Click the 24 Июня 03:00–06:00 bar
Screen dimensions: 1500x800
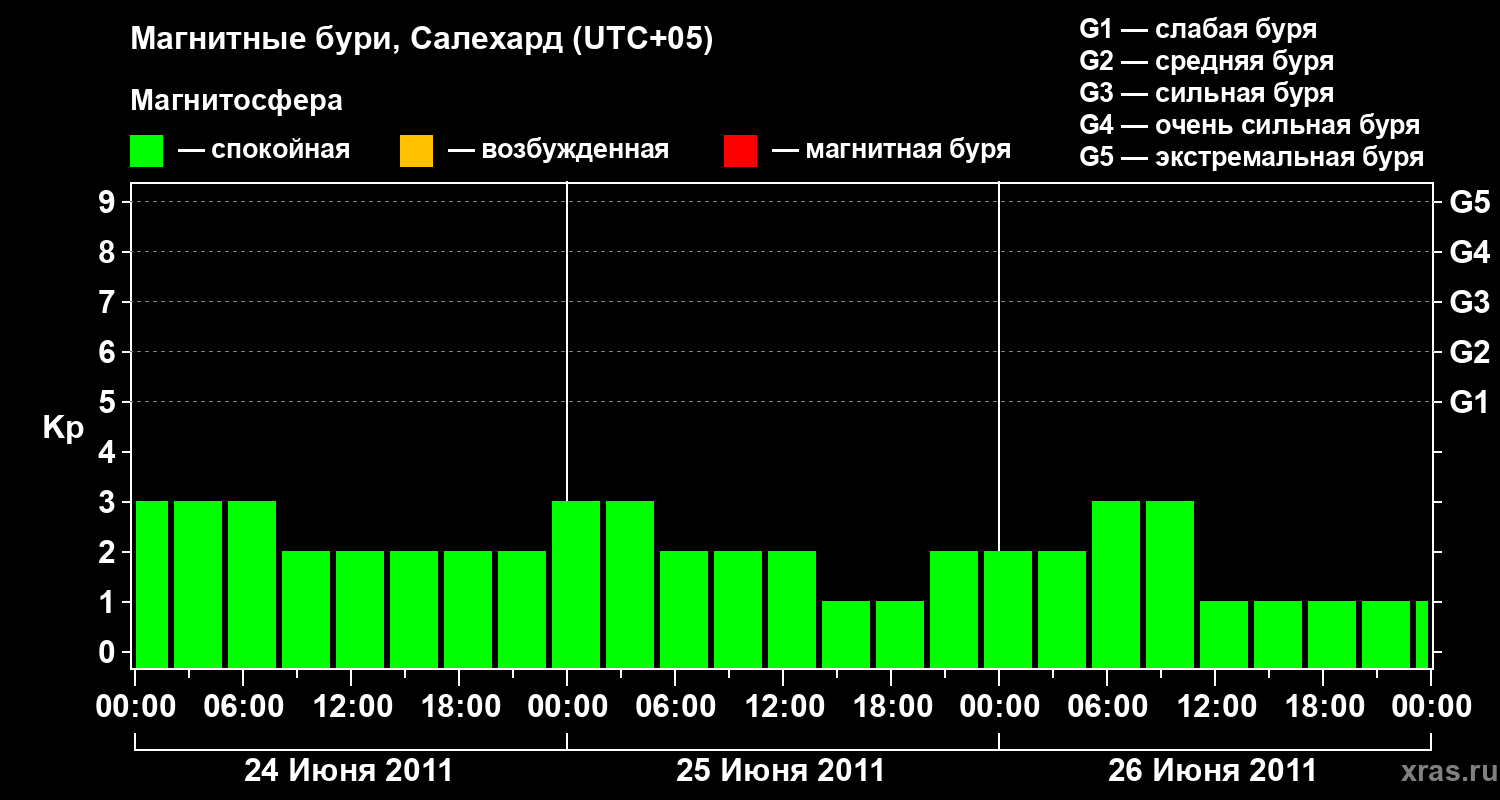[x=198, y=584]
